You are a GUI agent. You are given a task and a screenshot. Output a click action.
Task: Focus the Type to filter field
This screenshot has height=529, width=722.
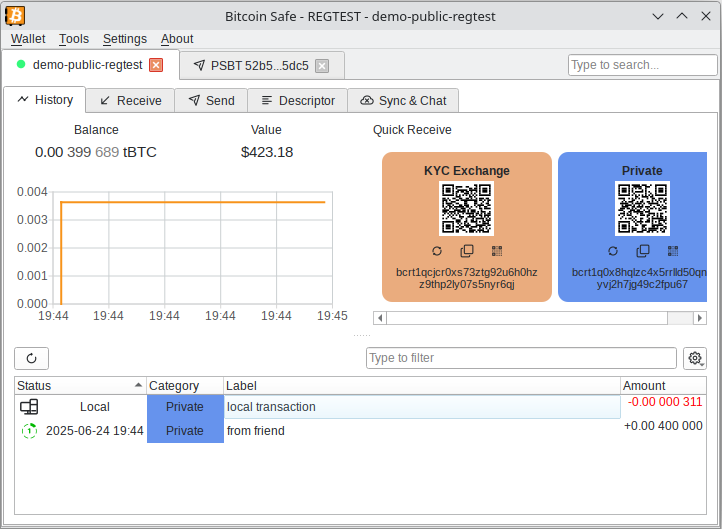pyautogui.click(x=521, y=358)
